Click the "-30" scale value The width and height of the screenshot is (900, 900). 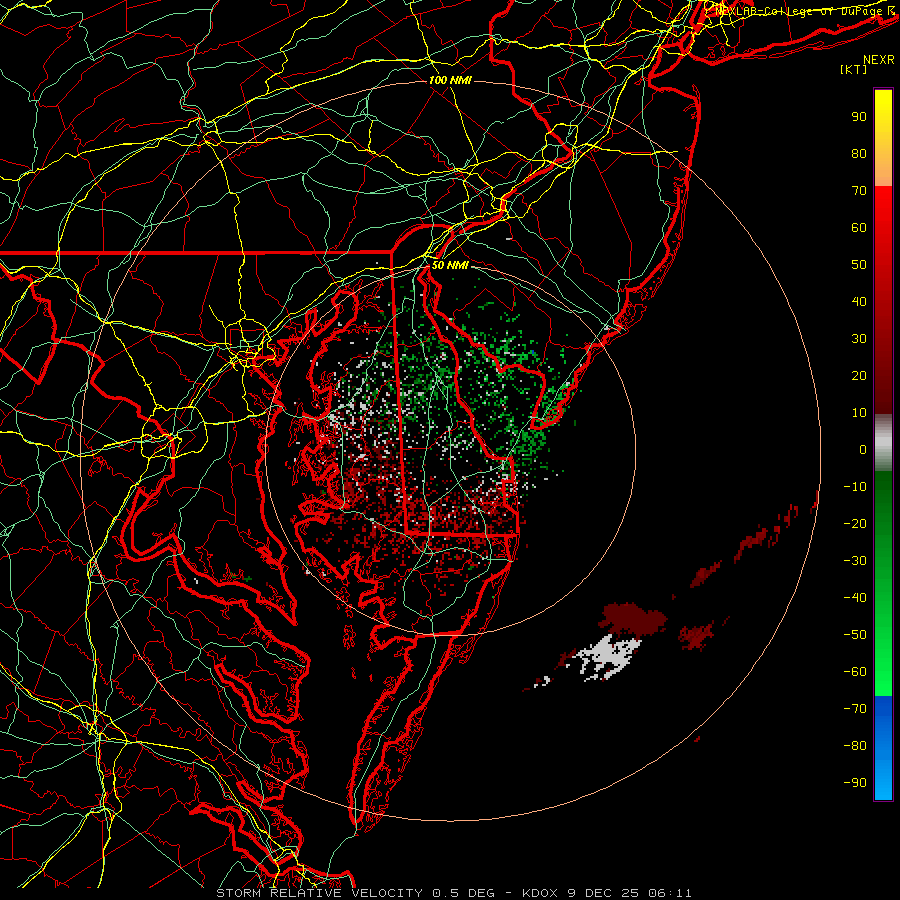click(855, 561)
